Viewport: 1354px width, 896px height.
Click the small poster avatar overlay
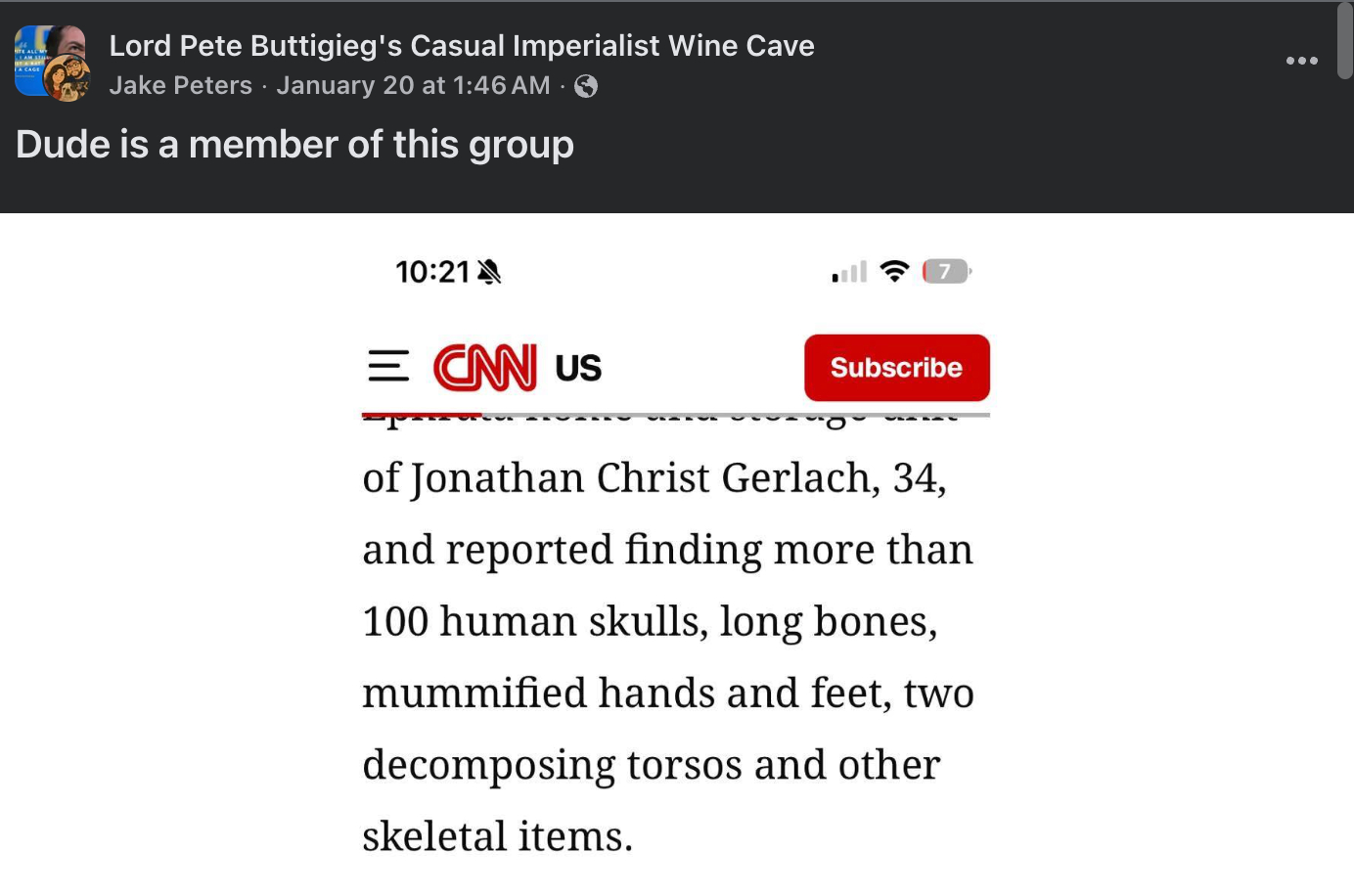(67, 78)
